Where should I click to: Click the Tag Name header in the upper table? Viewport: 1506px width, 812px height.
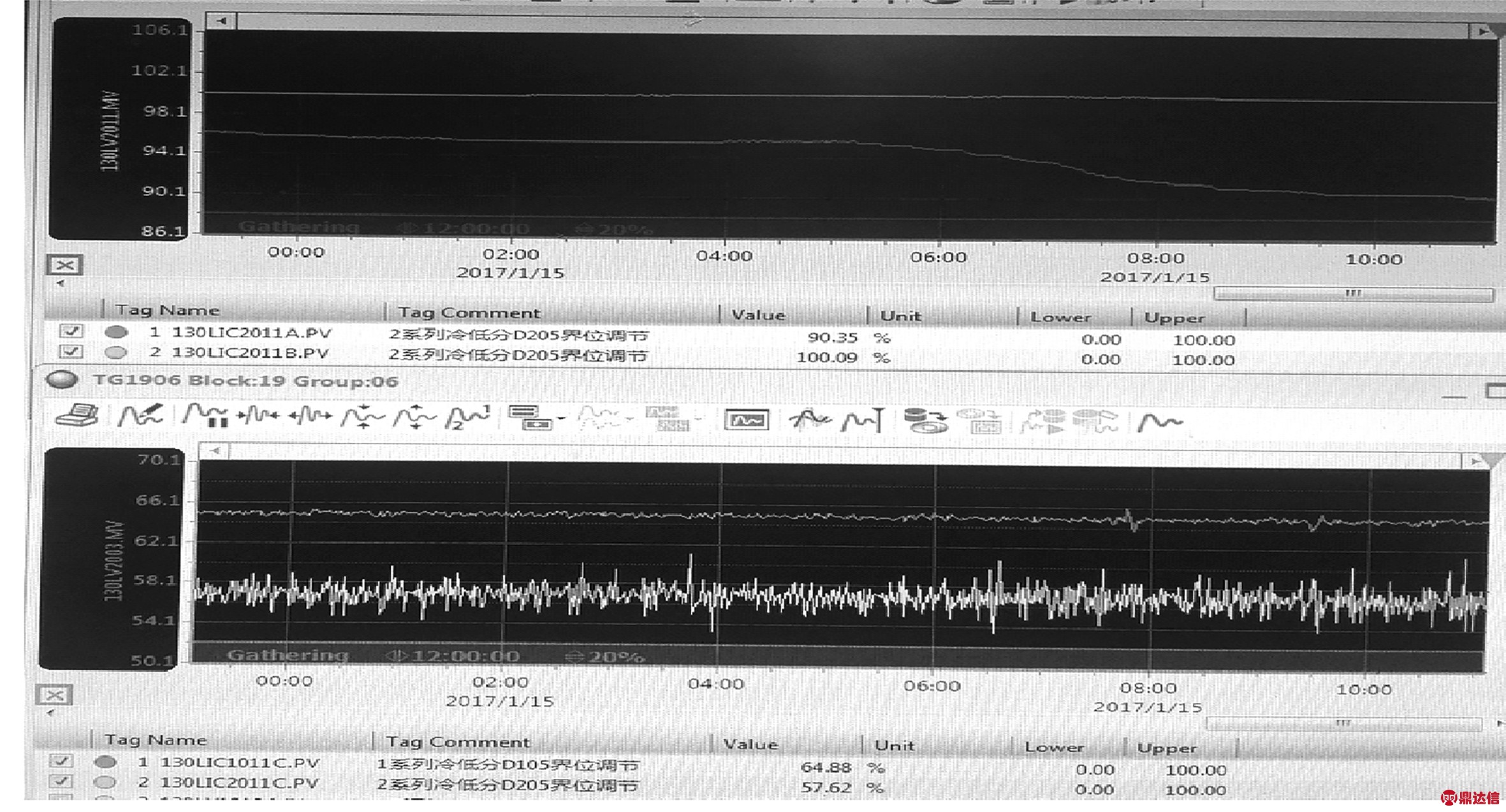168,310
